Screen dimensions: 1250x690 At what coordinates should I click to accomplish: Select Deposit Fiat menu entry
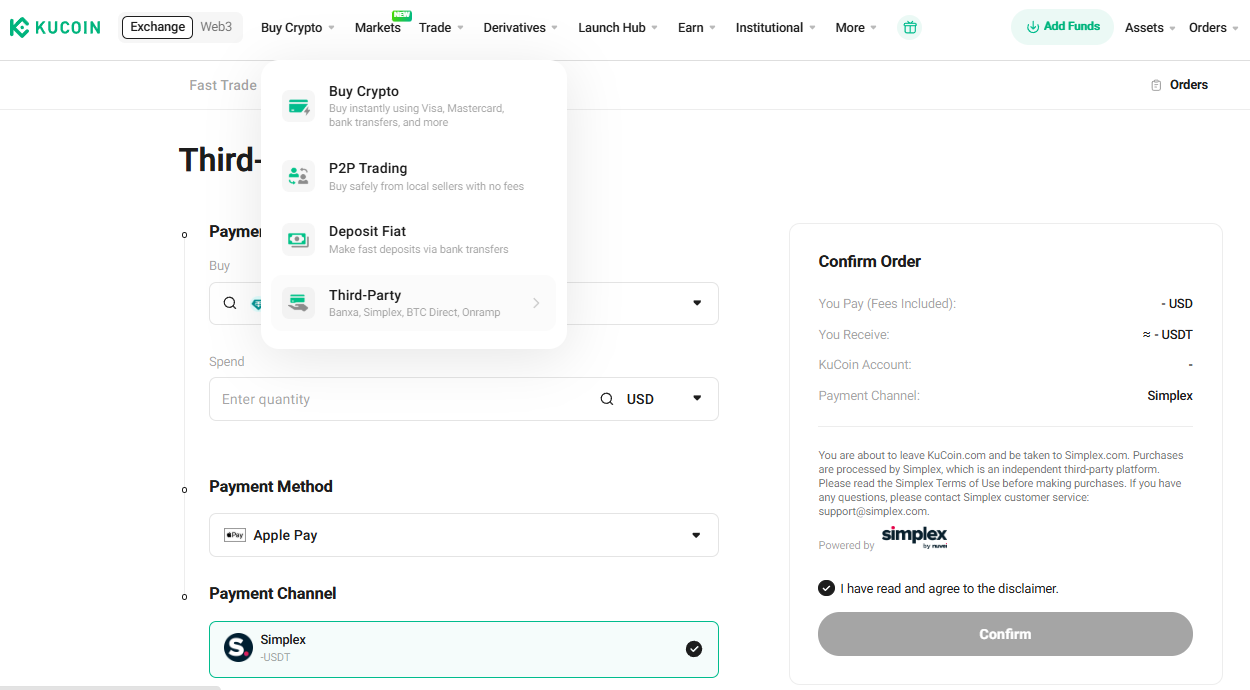(x=413, y=239)
